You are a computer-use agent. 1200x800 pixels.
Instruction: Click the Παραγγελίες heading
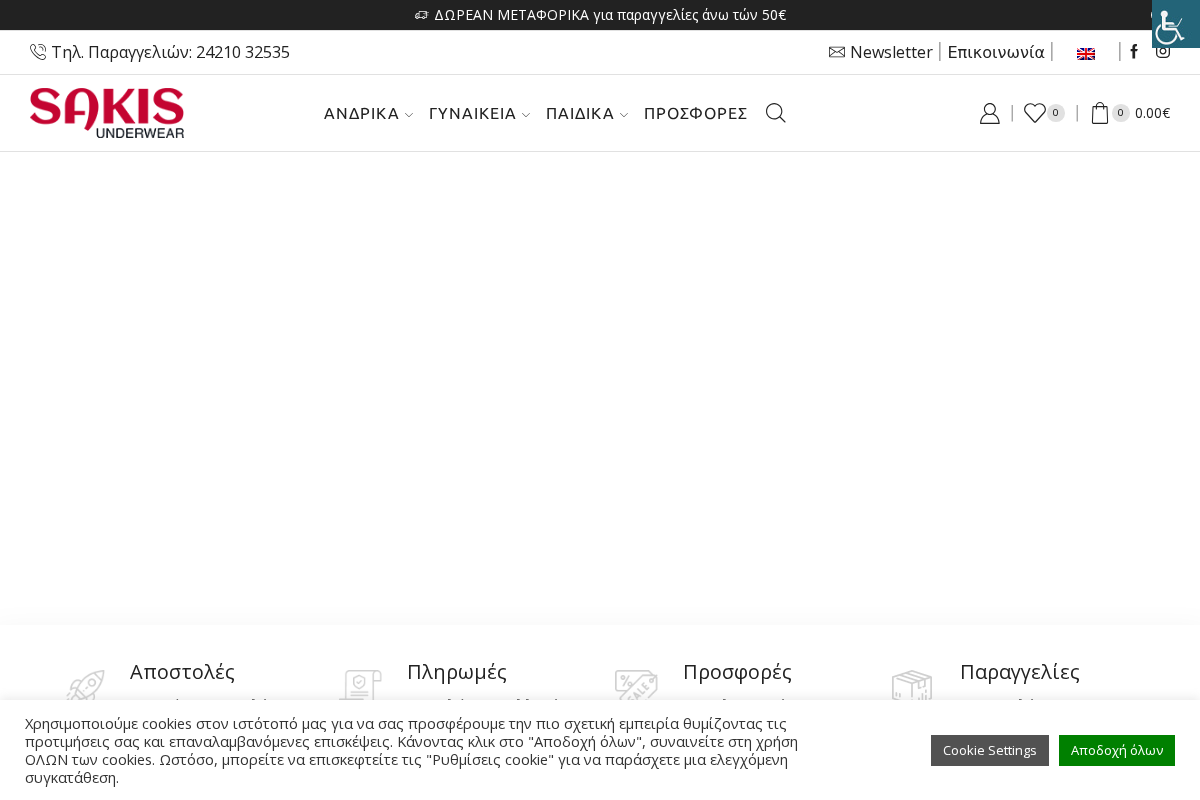coord(1020,672)
